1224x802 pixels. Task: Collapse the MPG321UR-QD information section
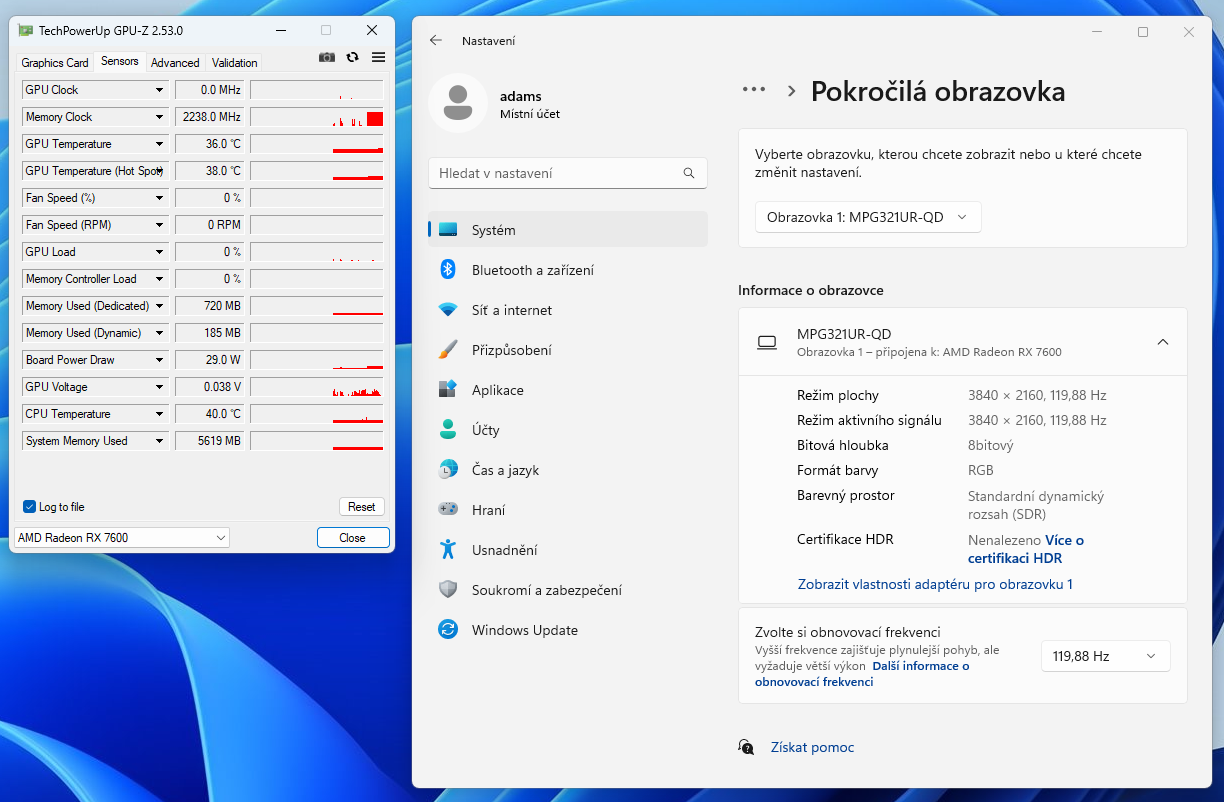pos(1163,342)
